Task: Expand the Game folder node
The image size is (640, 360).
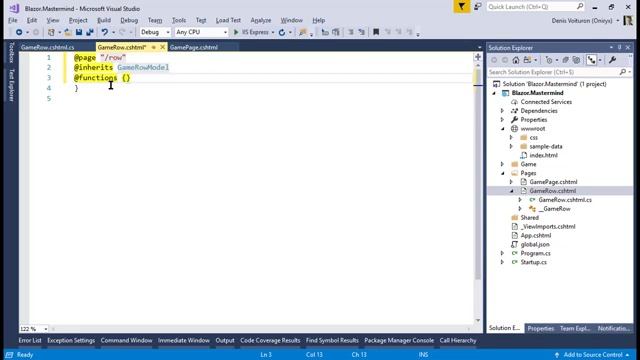Action: pos(502,164)
